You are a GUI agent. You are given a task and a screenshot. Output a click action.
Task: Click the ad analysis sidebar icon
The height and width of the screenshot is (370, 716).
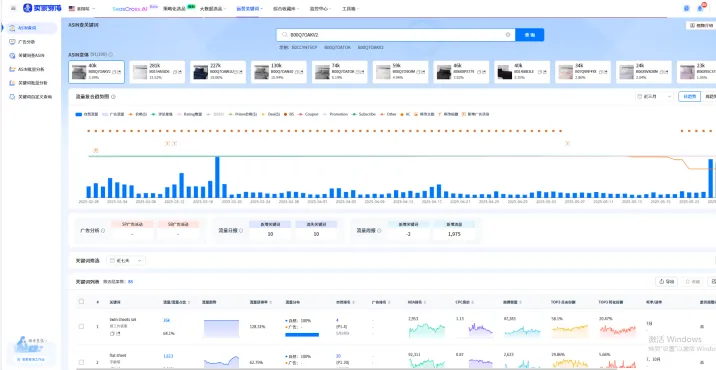[x=12, y=42]
